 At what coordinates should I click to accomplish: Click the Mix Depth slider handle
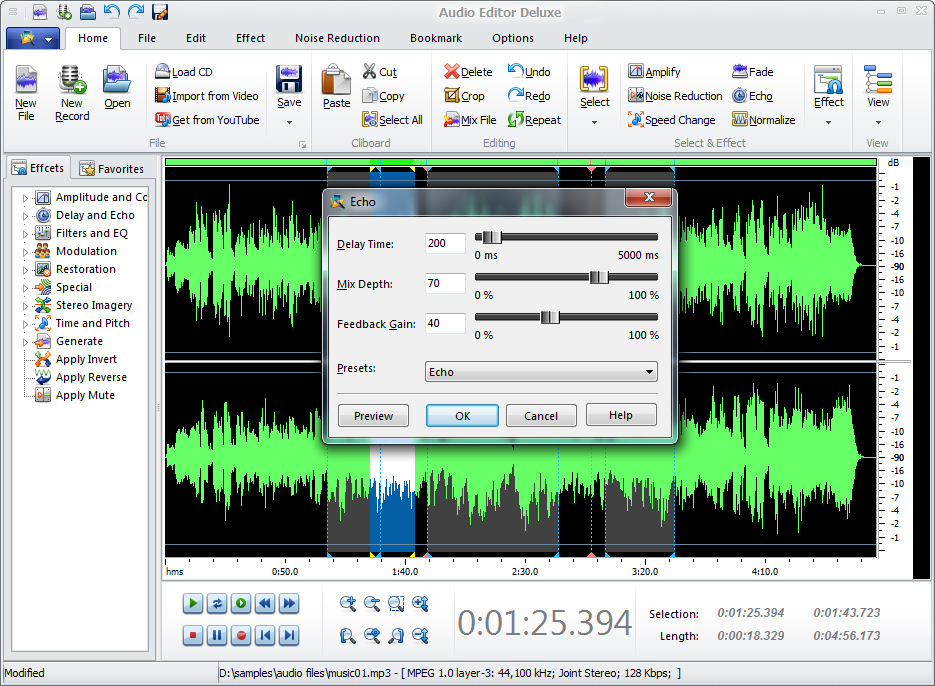[599, 278]
